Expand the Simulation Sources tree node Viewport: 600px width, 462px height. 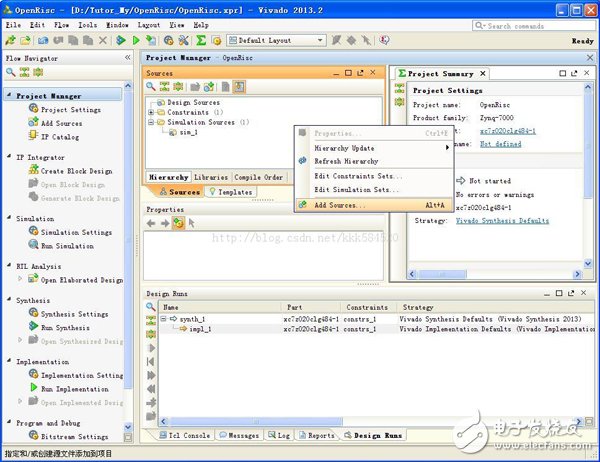(x=151, y=121)
